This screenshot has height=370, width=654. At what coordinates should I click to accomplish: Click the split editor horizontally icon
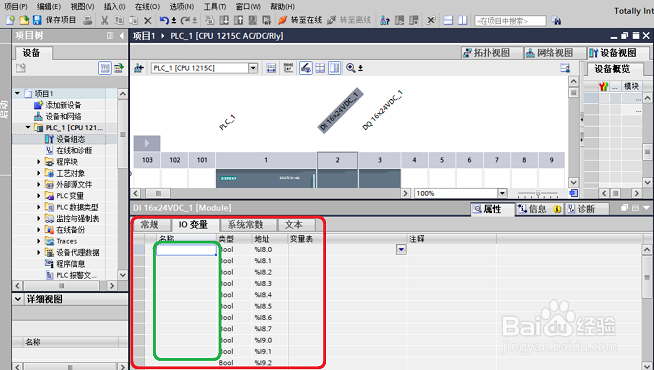pyautogui.click(x=448, y=20)
